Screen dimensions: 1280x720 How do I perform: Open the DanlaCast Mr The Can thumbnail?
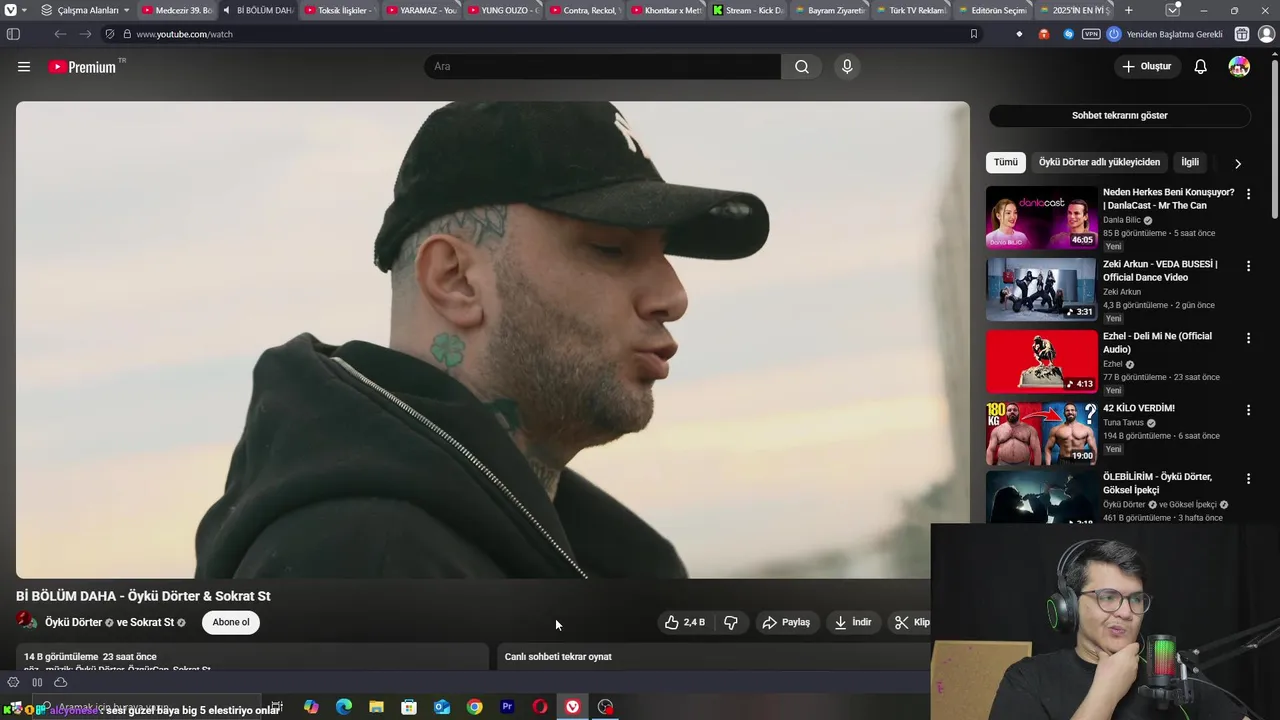pyautogui.click(x=1041, y=217)
